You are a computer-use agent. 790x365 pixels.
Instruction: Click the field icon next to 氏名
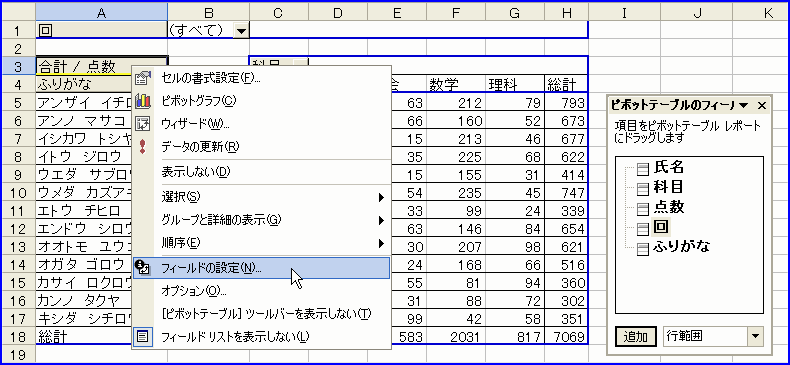pos(643,169)
